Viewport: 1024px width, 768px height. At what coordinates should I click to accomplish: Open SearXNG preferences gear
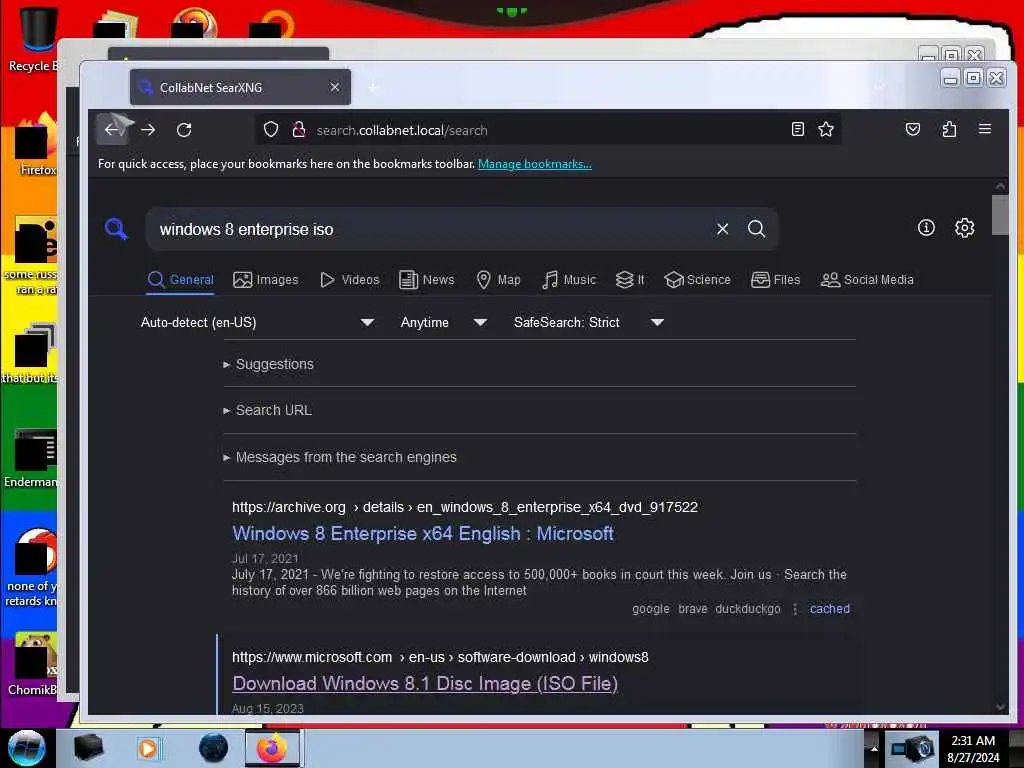pyautogui.click(x=965, y=227)
